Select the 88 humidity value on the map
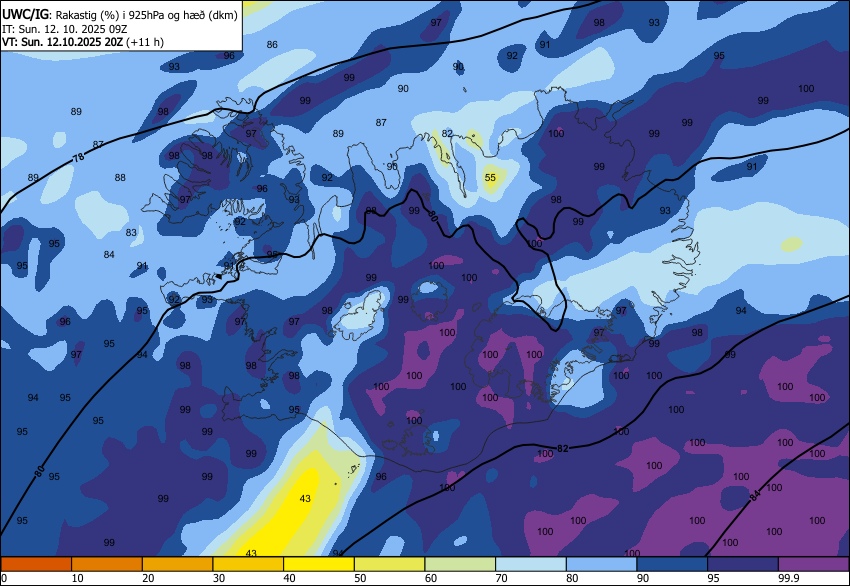 pyautogui.click(x=120, y=177)
